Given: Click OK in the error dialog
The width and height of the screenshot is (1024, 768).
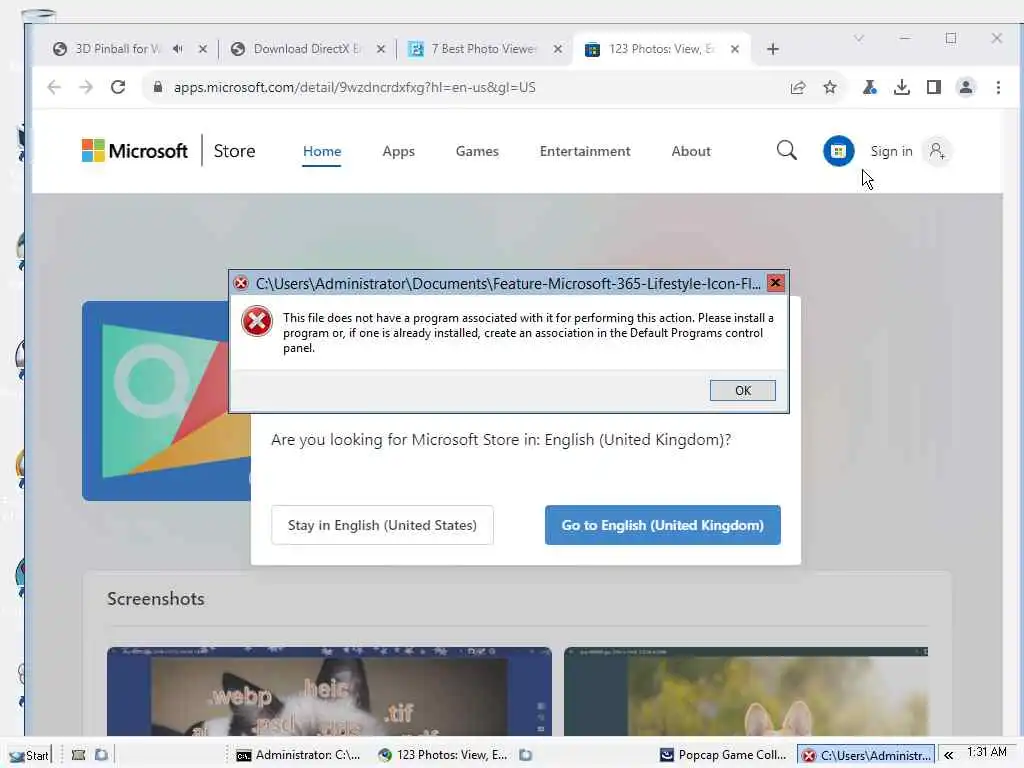Looking at the screenshot, I should click(x=743, y=391).
